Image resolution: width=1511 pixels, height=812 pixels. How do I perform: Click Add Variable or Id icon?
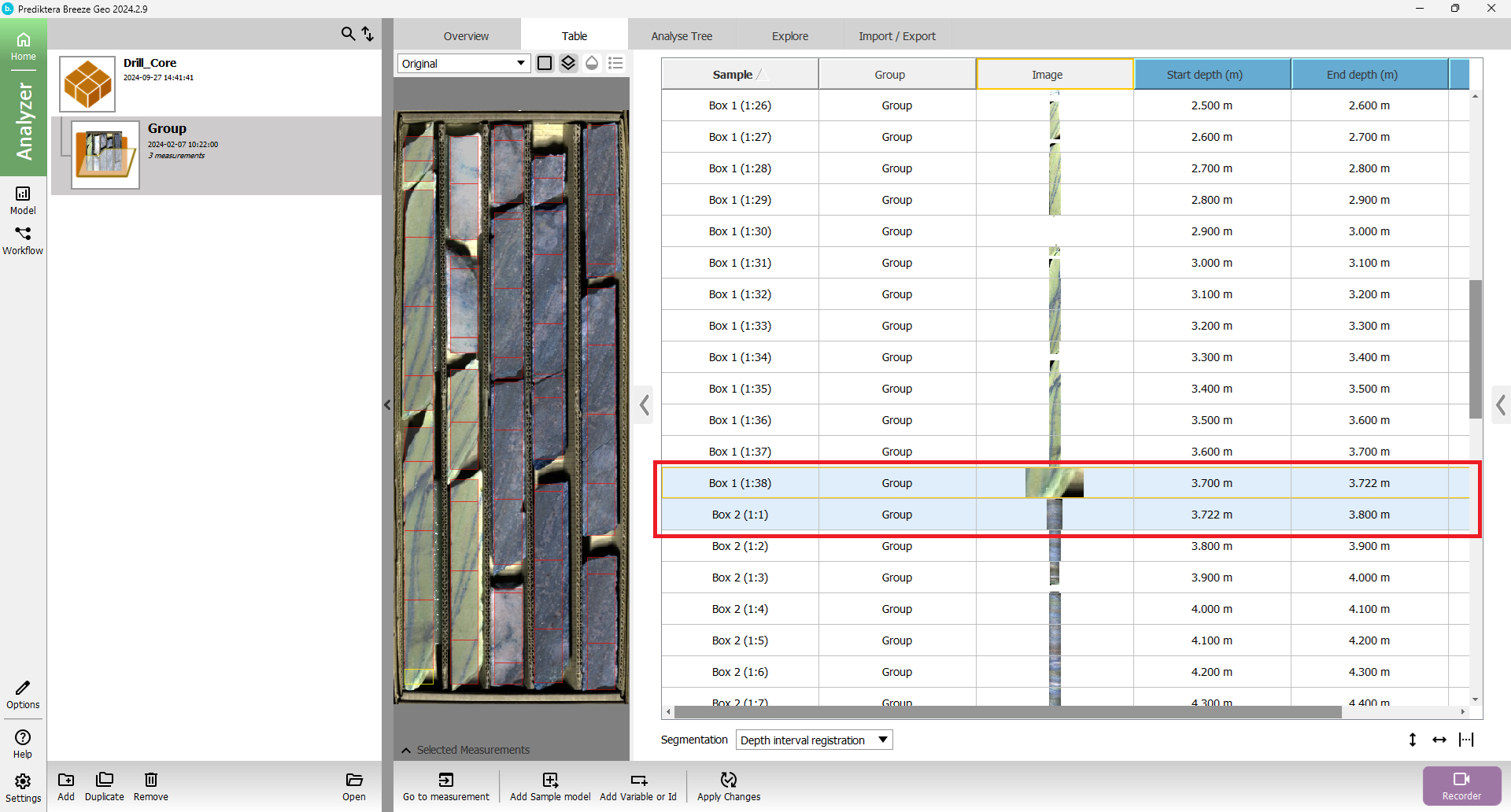point(638,780)
